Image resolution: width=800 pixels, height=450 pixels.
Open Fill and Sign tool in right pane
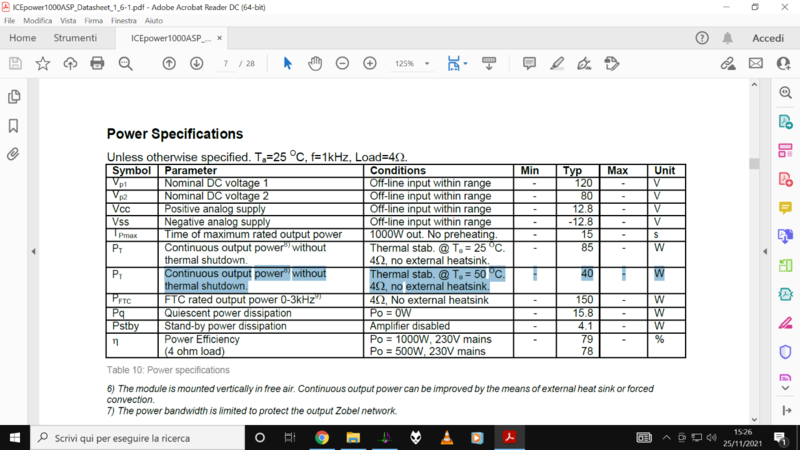(x=786, y=323)
